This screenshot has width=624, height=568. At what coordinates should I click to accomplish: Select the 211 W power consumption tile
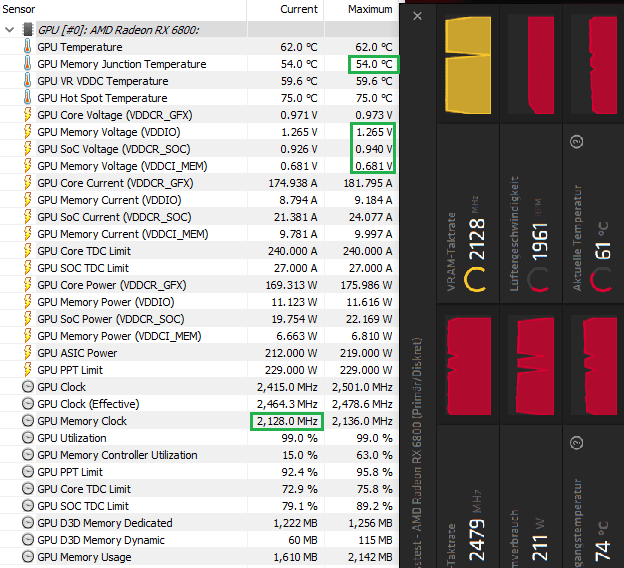pos(530,496)
